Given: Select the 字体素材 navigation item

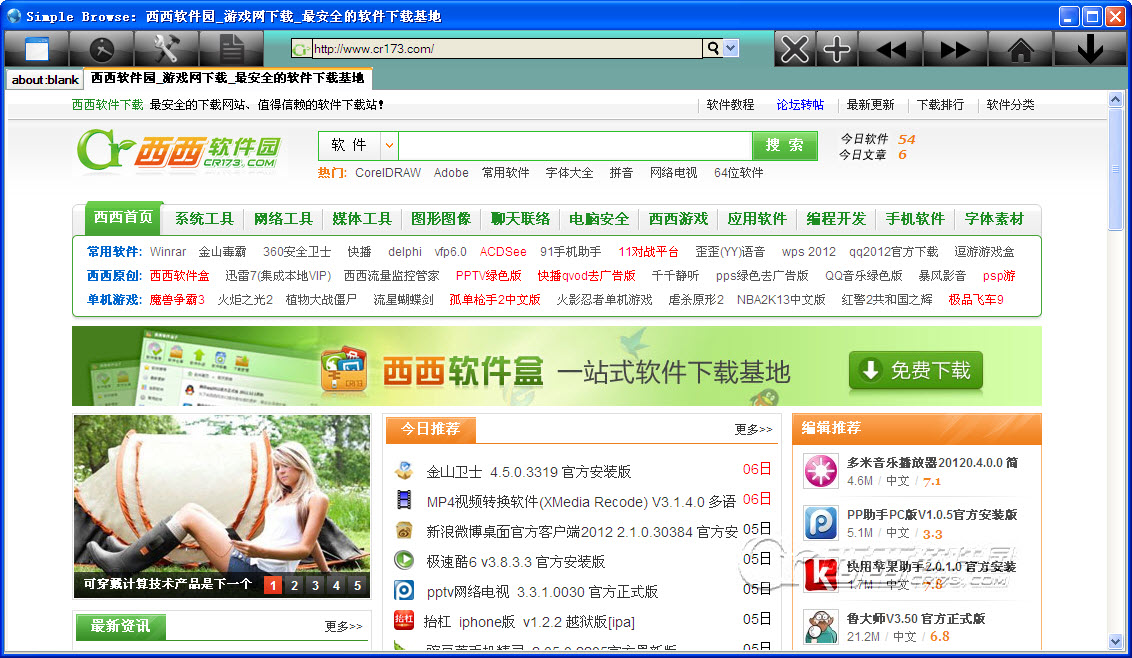Looking at the screenshot, I should click(x=994, y=219).
